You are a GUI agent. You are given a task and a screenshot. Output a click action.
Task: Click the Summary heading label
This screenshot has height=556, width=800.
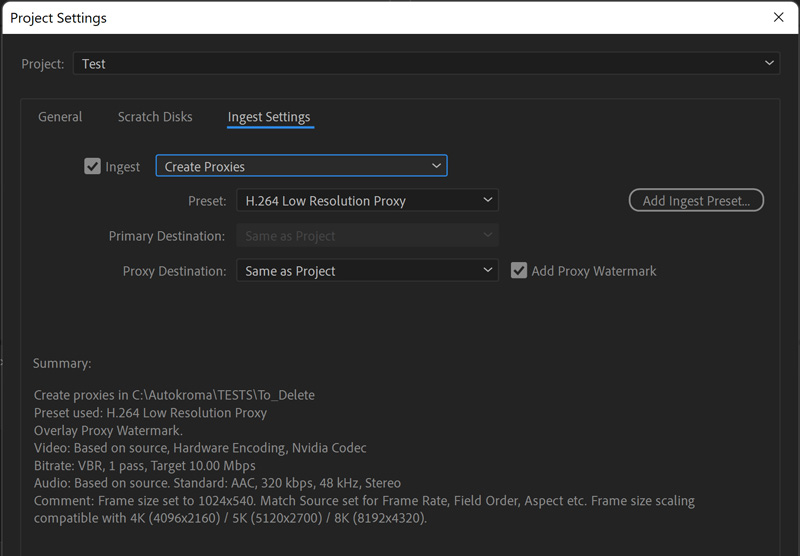pos(62,363)
